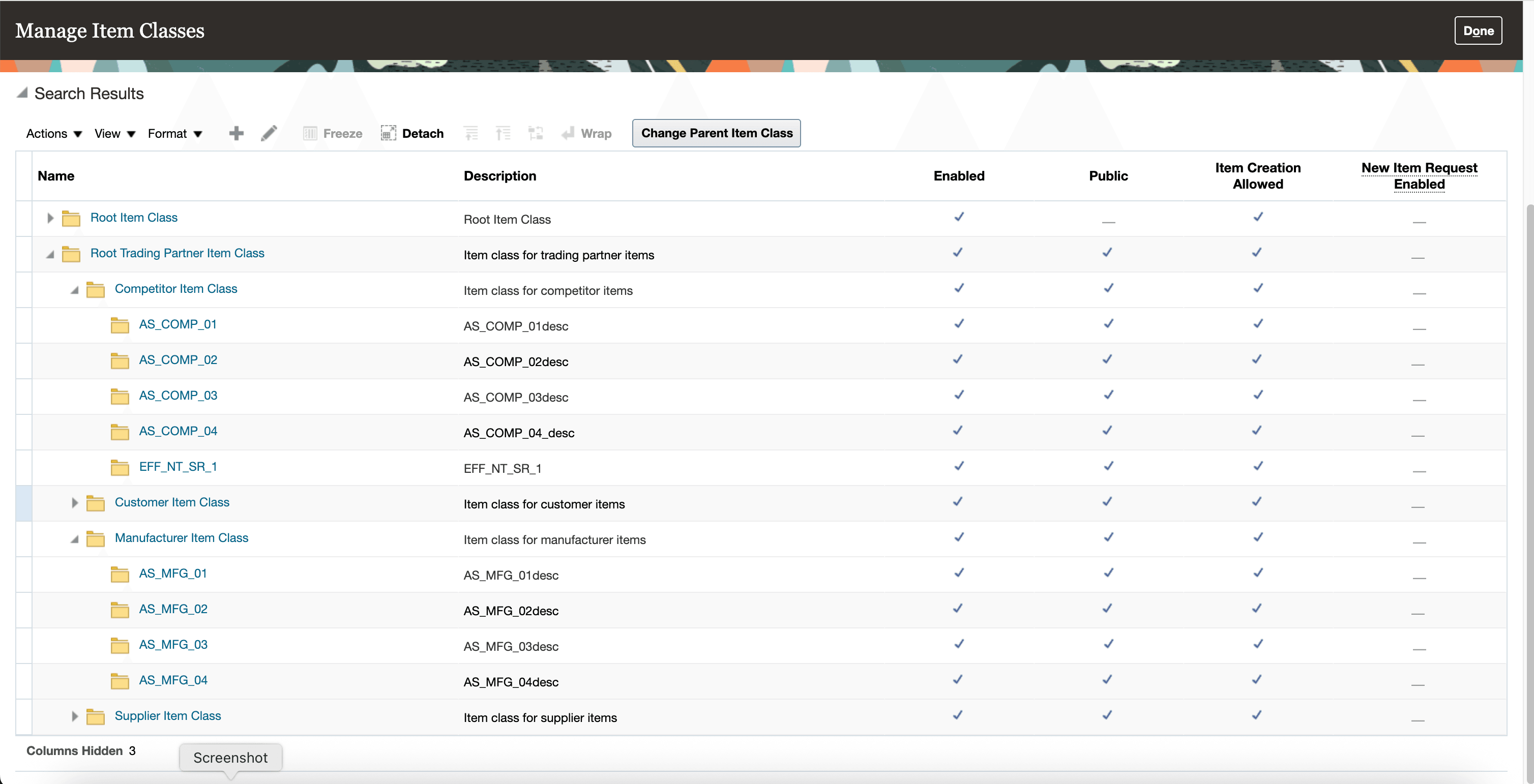Click the Detach table icon

coord(388,133)
